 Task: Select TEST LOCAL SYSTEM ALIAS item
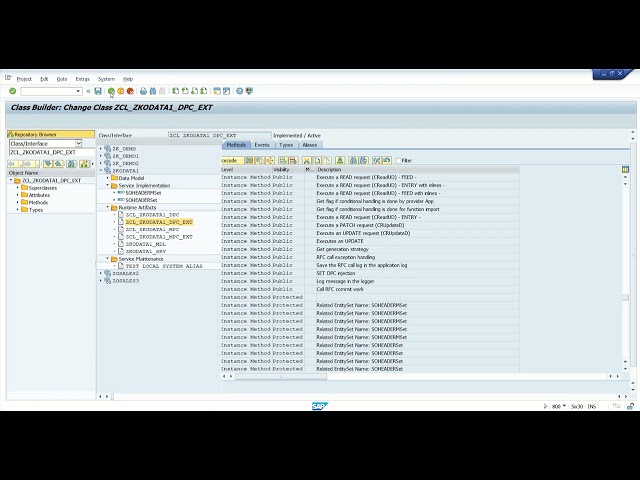click(x=164, y=266)
